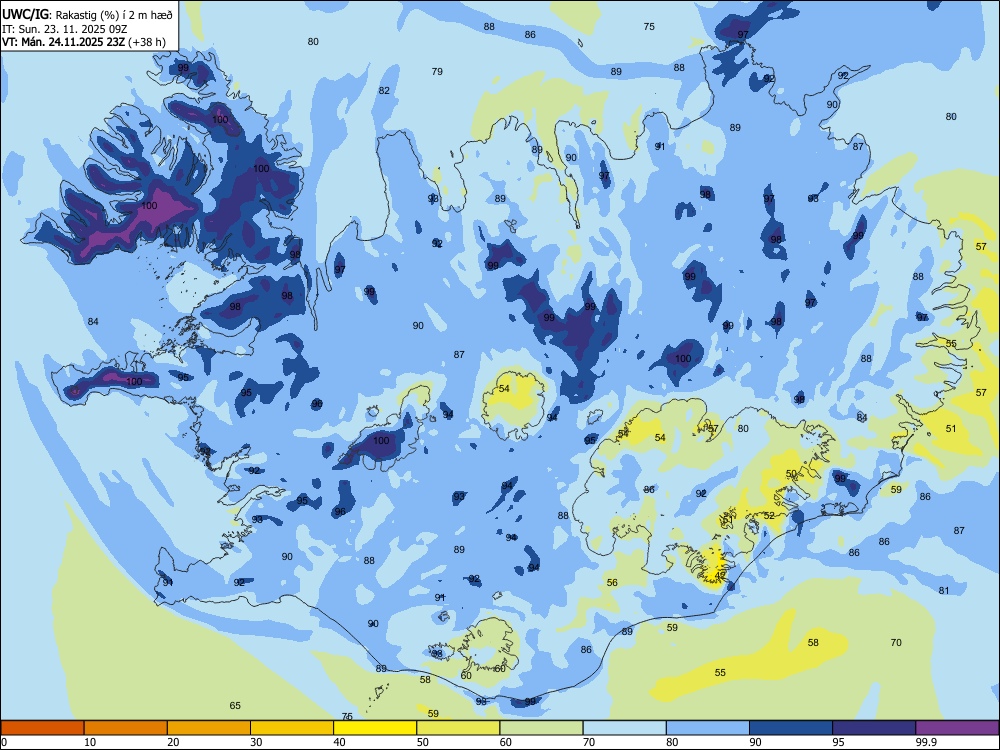
Task: Click the legend tick label '0'
Action: click(3, 742)
